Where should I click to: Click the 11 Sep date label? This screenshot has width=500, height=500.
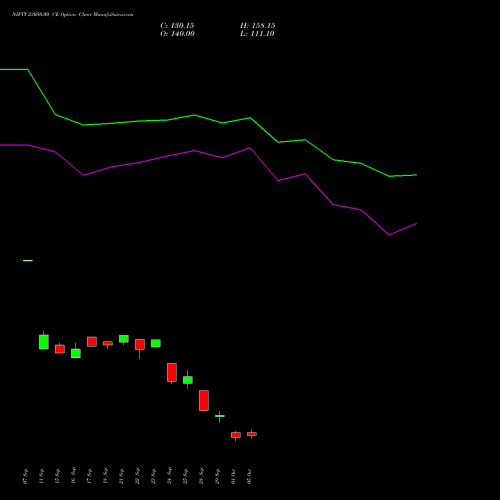click(x=42, y=476)
